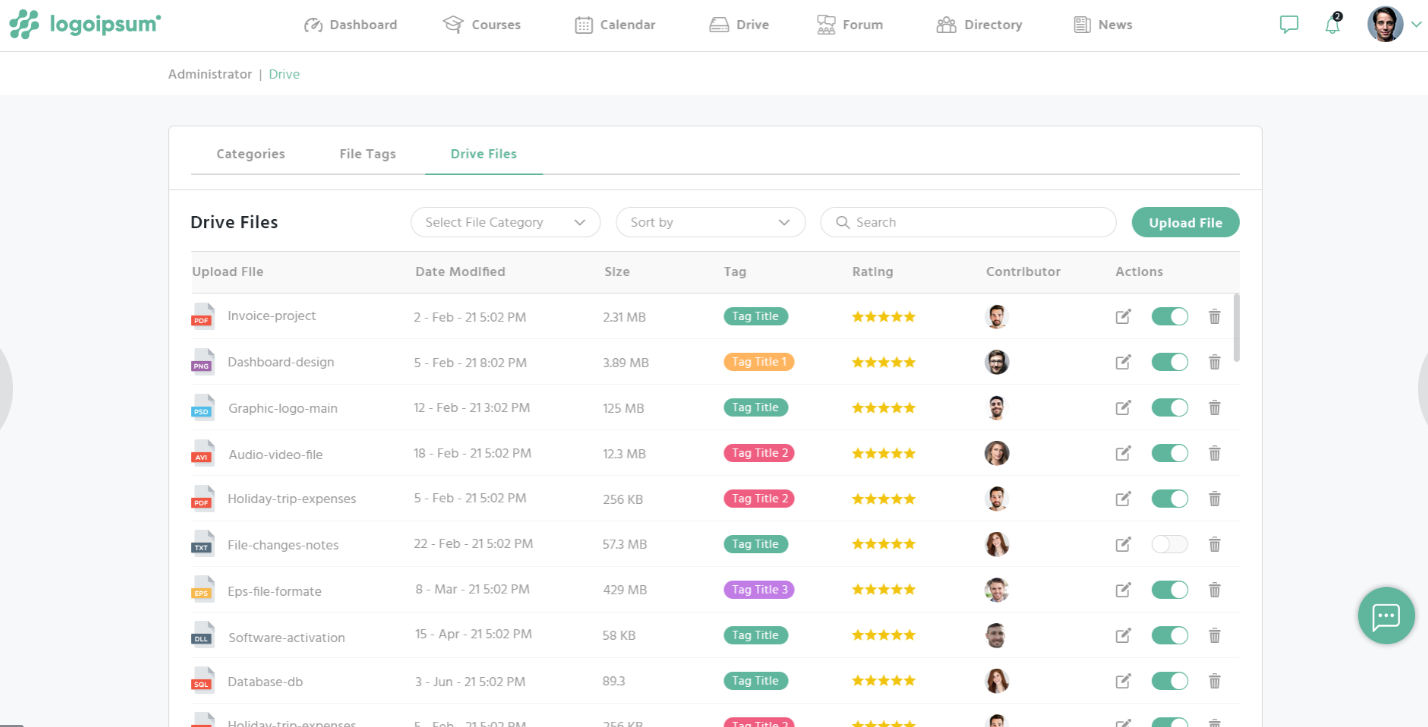Open the Select File Category dropdown

(505, 222)
